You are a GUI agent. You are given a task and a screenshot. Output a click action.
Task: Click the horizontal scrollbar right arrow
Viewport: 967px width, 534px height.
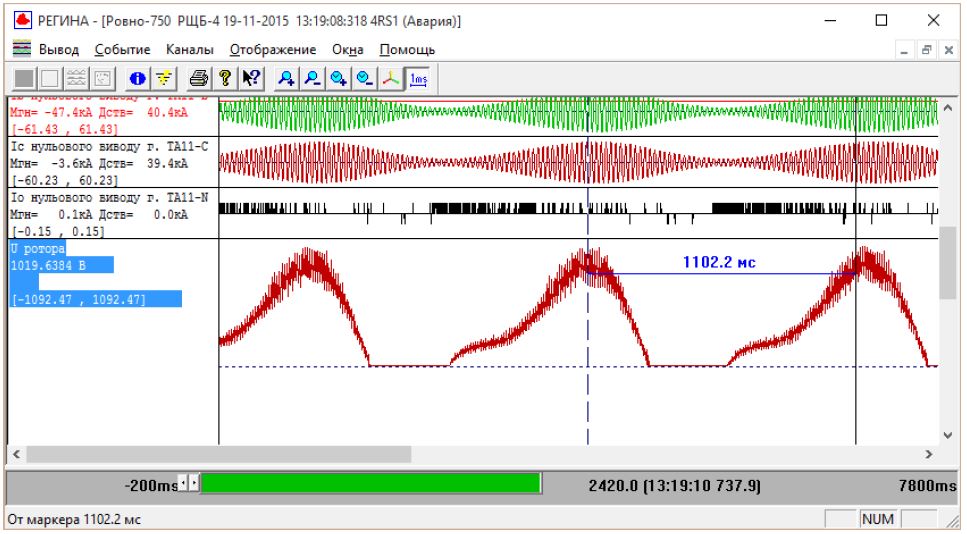click(929, 454)
